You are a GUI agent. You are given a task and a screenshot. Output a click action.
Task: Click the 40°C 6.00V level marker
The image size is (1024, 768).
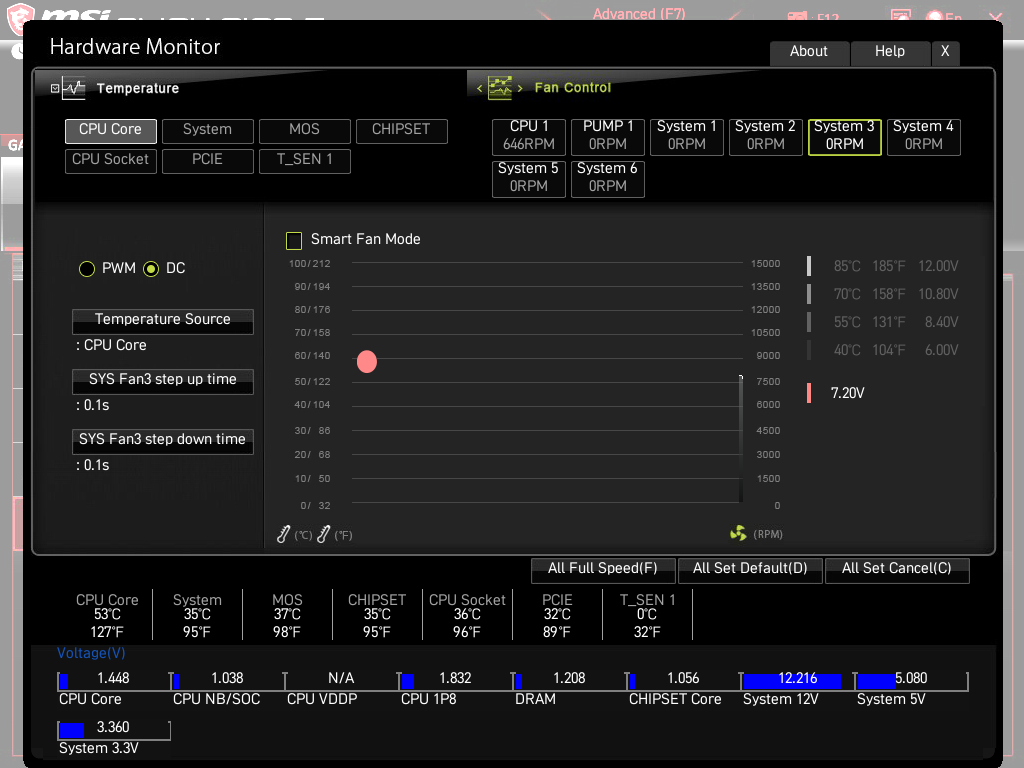coord(809,350)
